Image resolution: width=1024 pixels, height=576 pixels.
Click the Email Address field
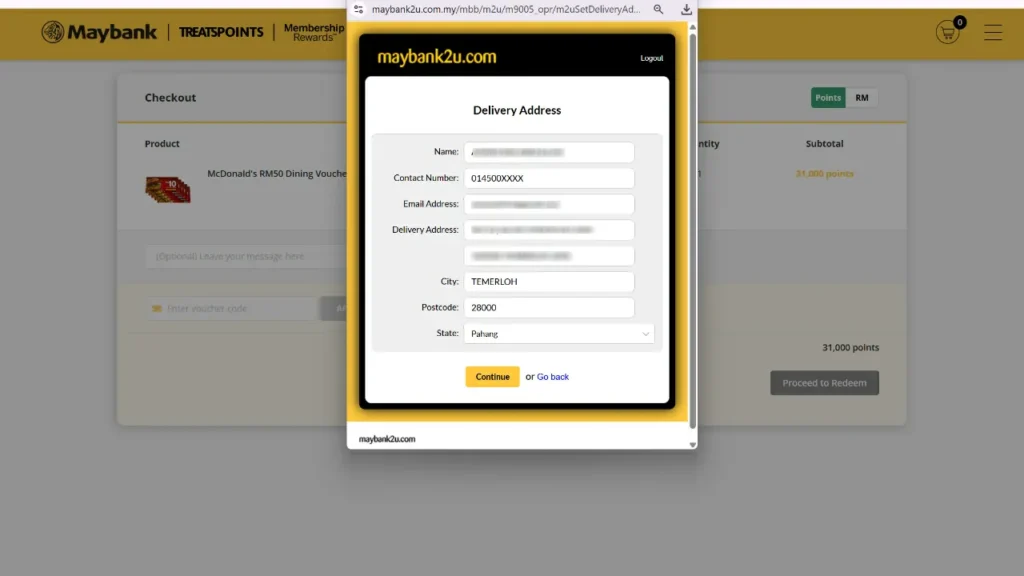(x=549, y=204)
